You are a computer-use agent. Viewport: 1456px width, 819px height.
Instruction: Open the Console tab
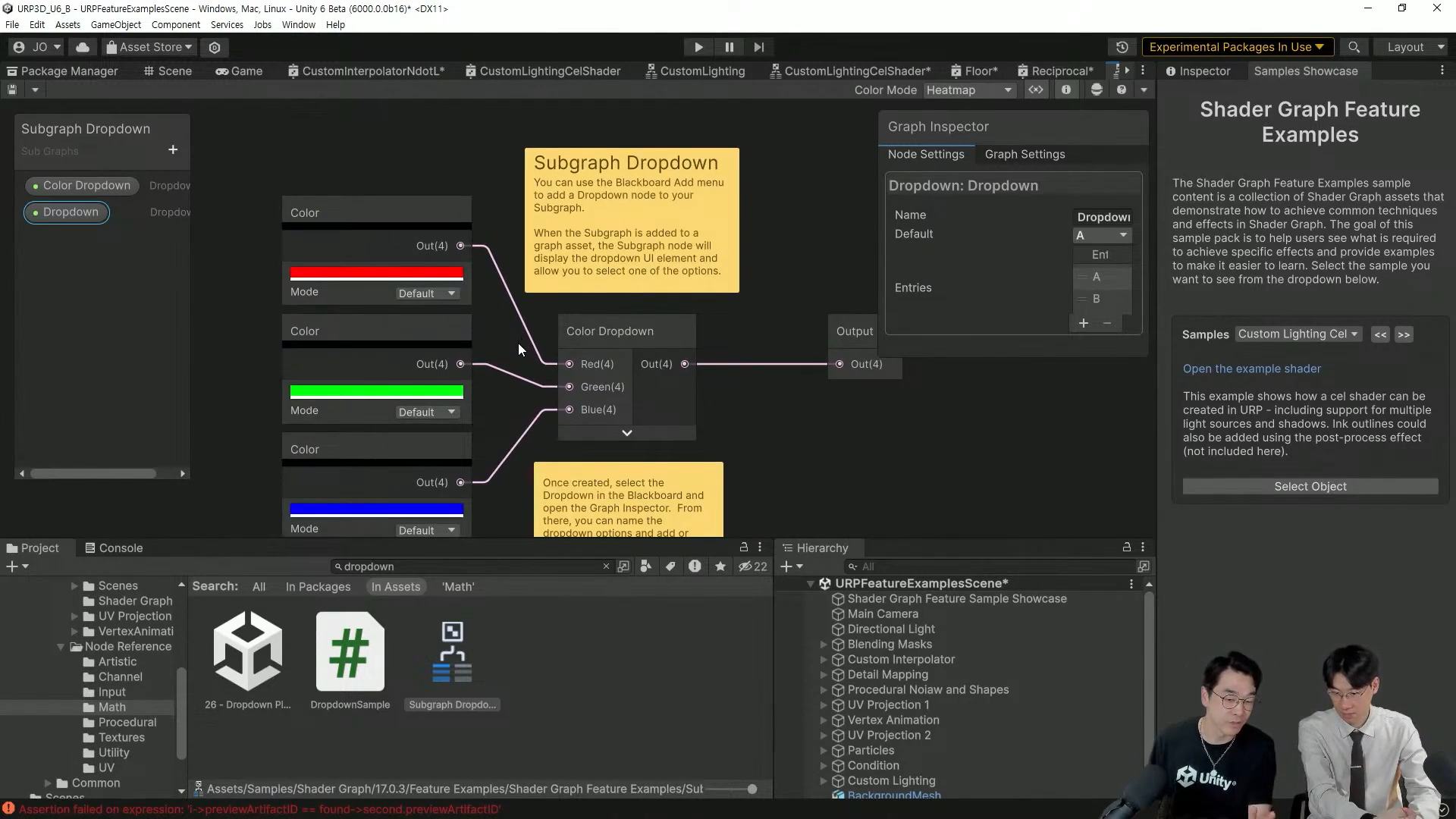[114, 548]
